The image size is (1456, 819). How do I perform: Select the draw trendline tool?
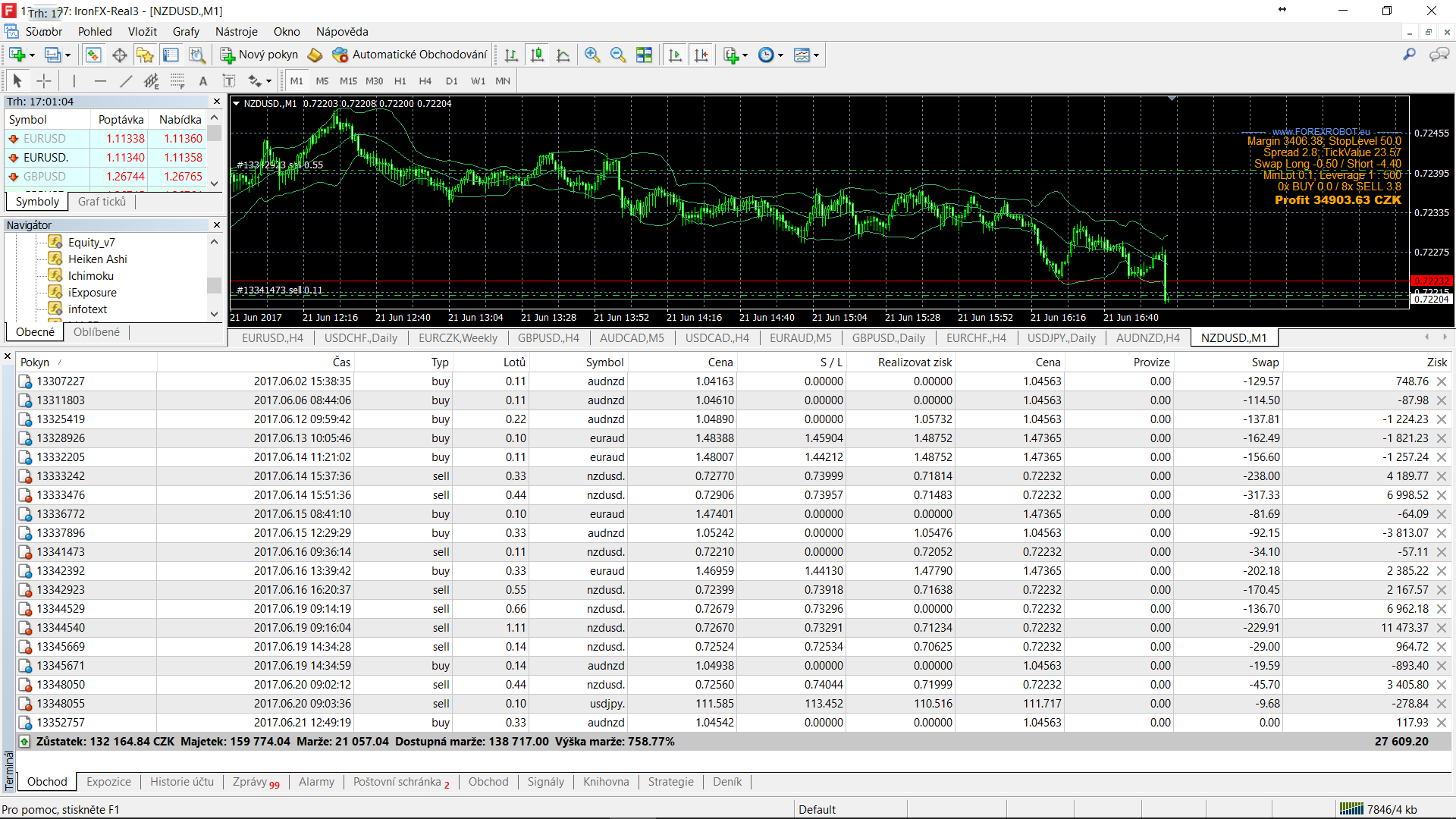(x=126, y=81)
